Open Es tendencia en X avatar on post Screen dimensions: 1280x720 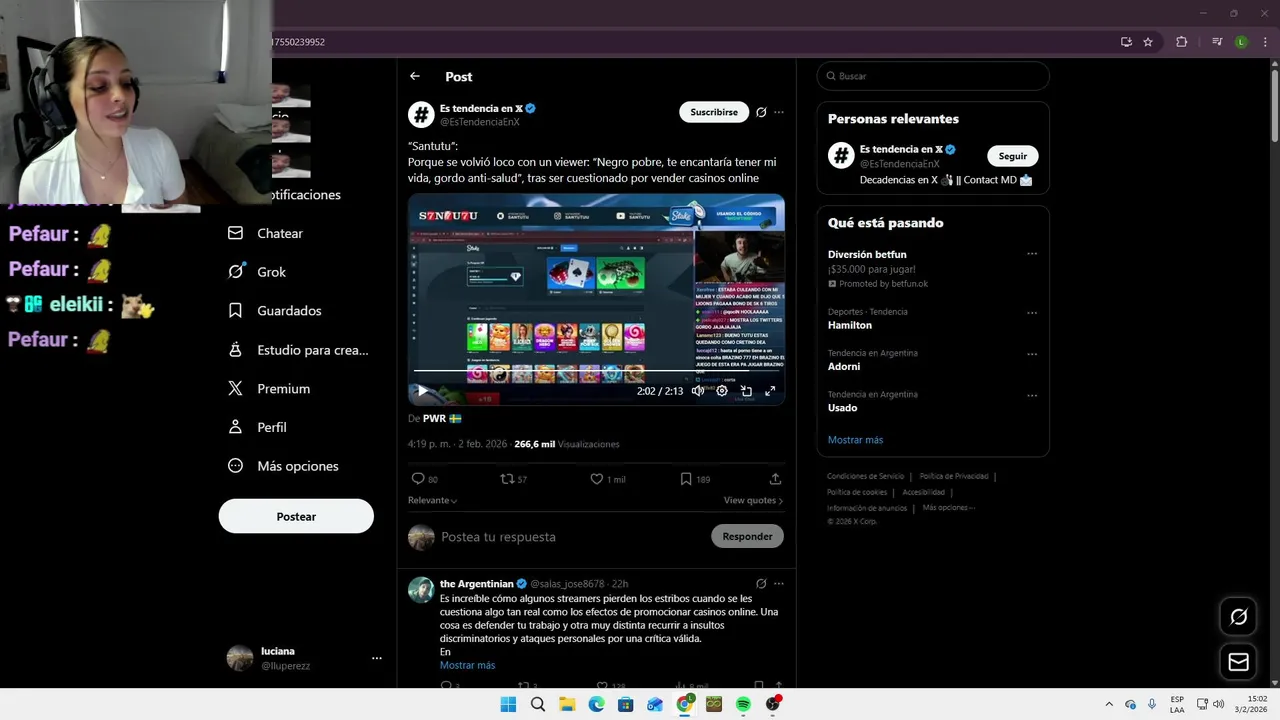421,114
